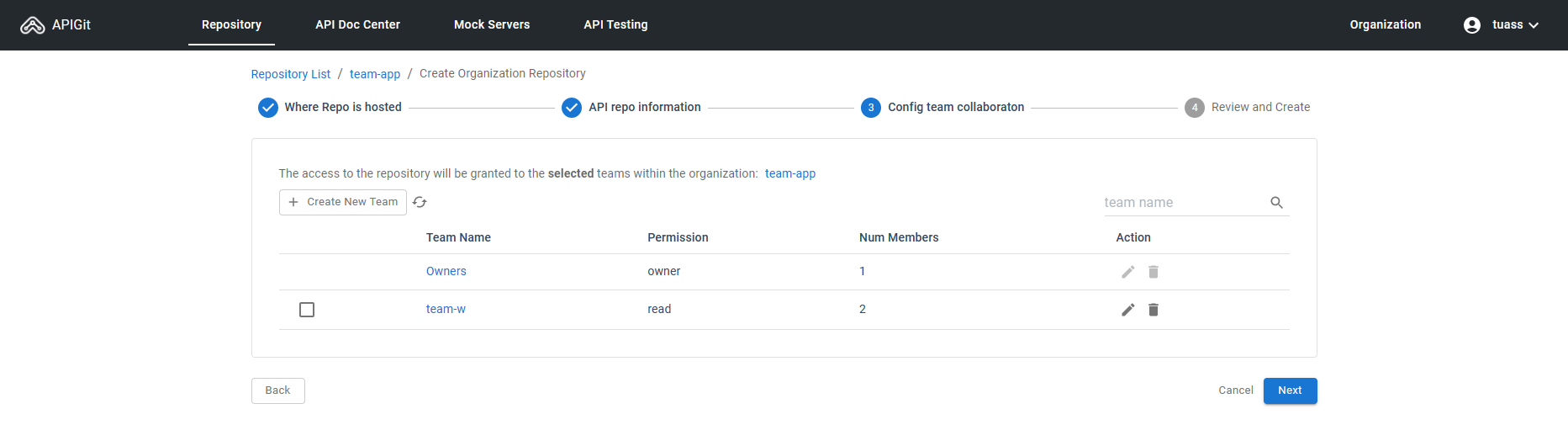Click the completed 'Where Repo is hosted' step icon

[268, 108]
